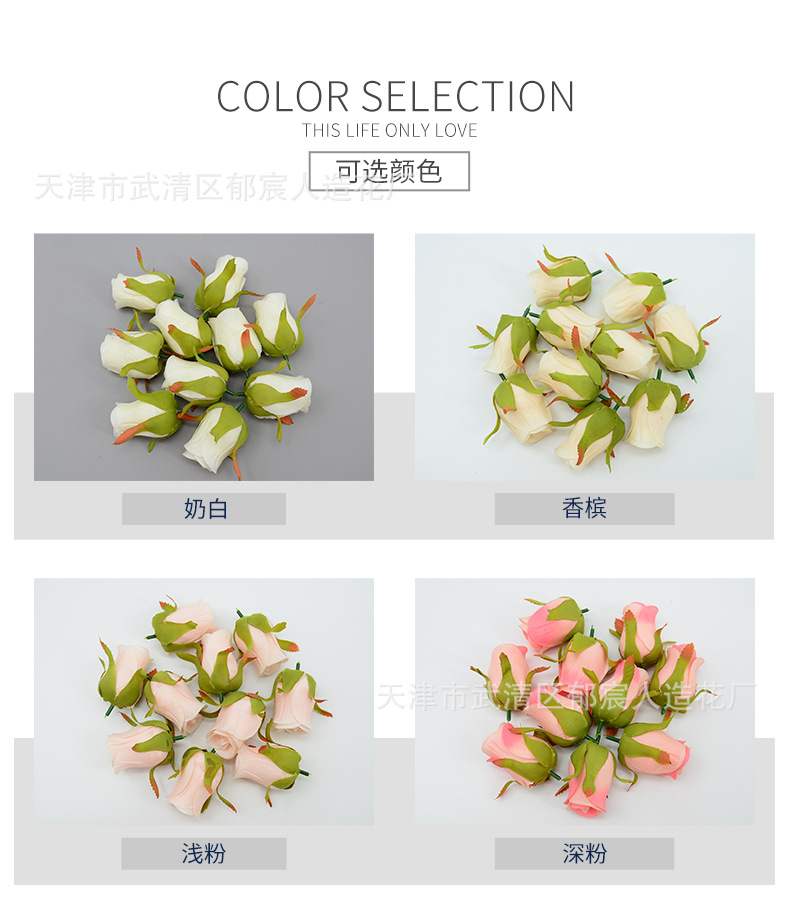
Task: Click the word SELECTION in the title
Action: point(468,96)
